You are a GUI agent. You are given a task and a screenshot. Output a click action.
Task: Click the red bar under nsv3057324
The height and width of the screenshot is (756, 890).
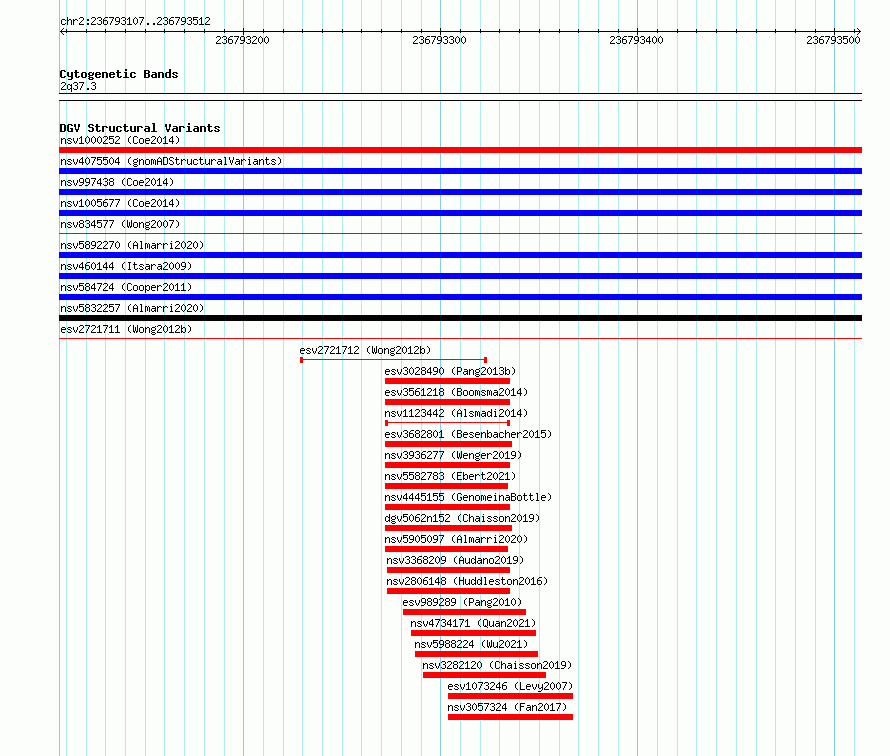coord(510,717)
